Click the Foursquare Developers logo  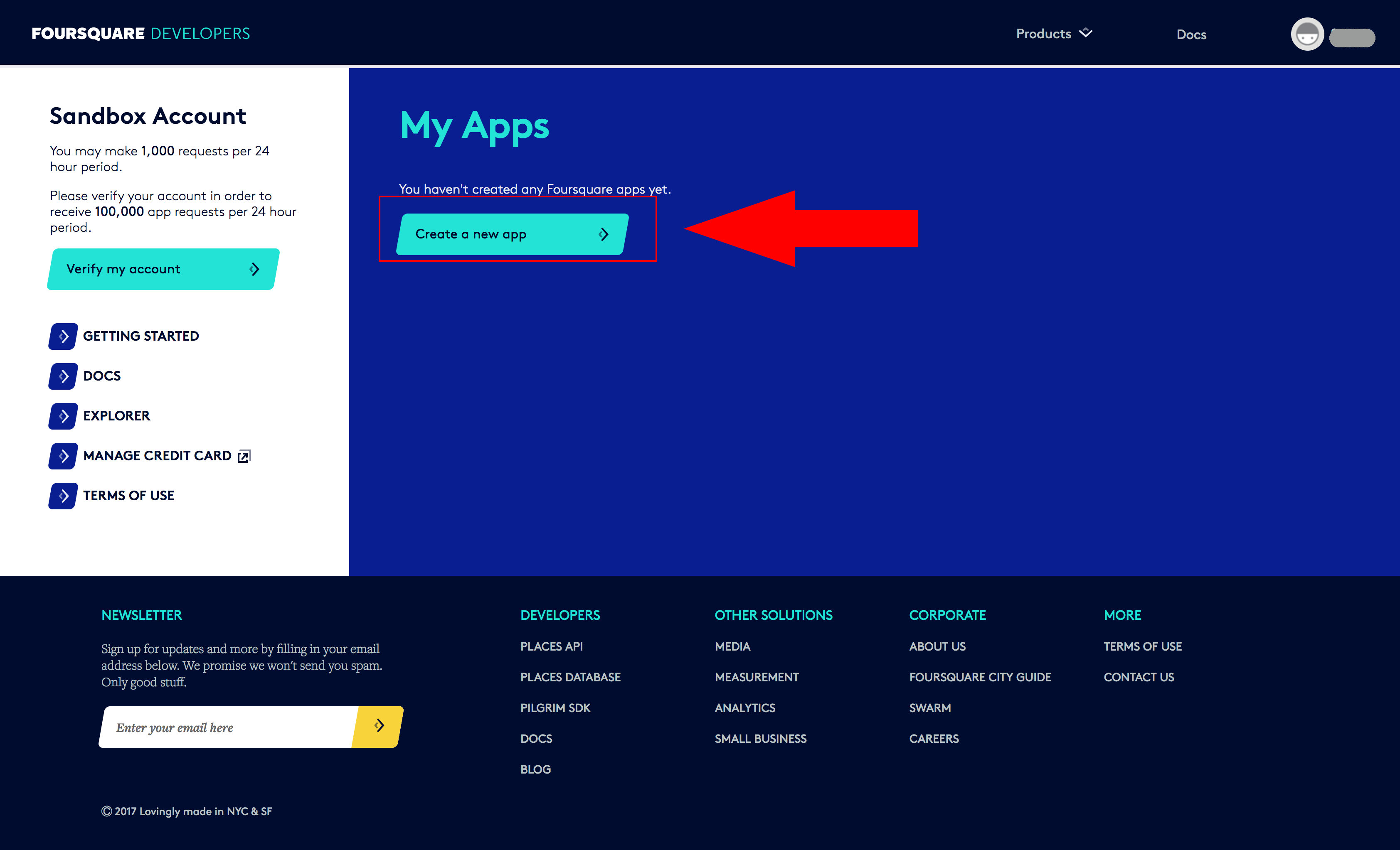click(x=140, y=34)
